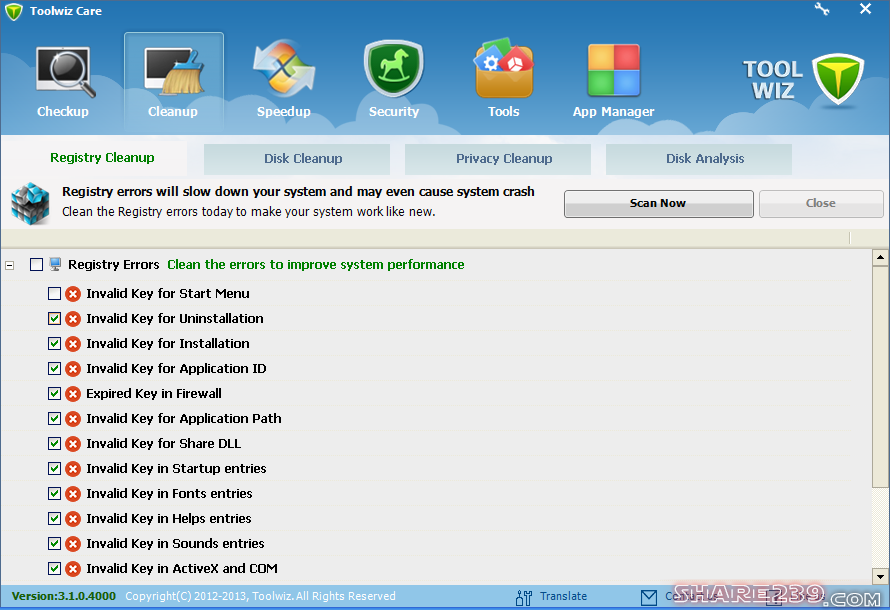Viewport: 890px width, 610px height.
Task: Check the Registry Errors parent checkbox
Action: coord(36,264)
